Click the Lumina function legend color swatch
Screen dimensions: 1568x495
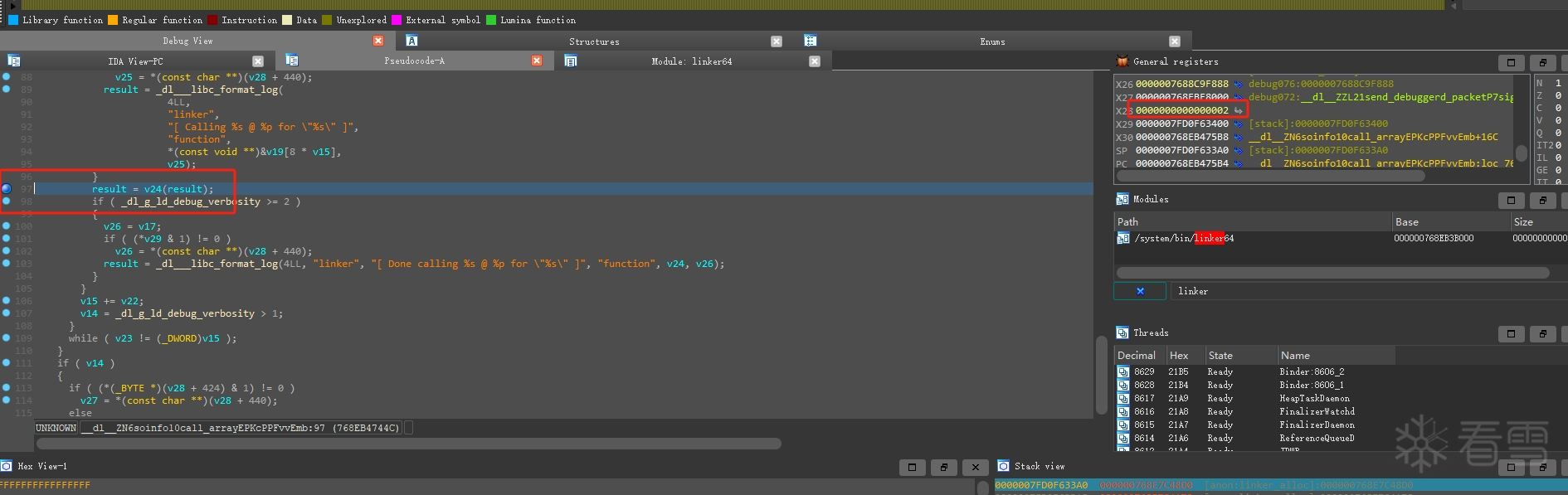click(491, 20)
